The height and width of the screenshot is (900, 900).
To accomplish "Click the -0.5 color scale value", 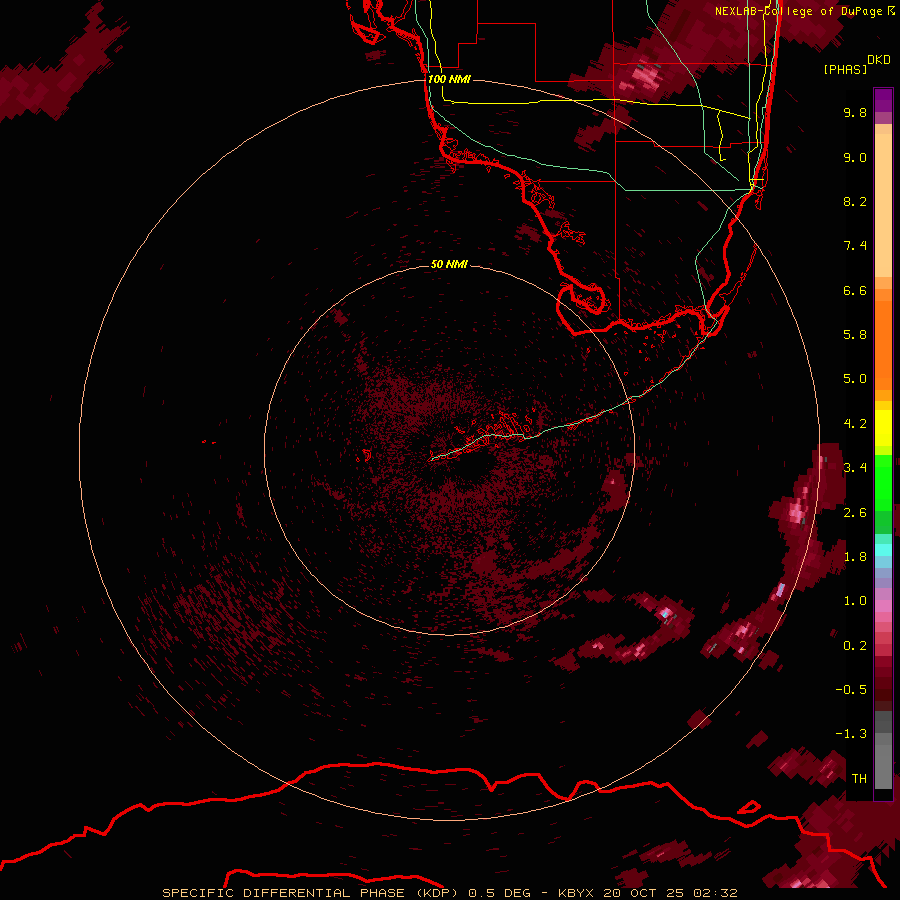I will pyautogui.click(x=851, y=690).
